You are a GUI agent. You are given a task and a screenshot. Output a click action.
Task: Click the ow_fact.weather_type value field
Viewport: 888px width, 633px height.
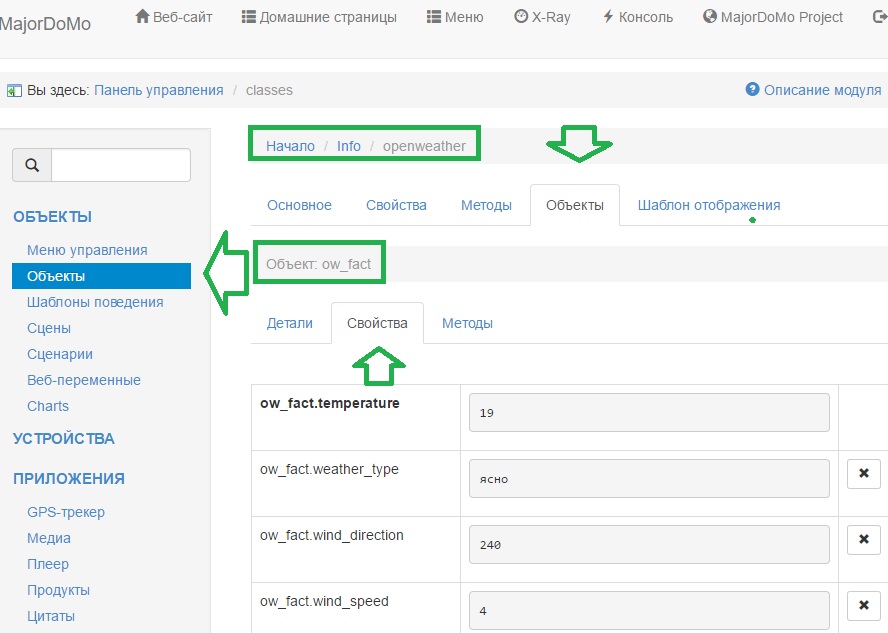pos(649,478)
